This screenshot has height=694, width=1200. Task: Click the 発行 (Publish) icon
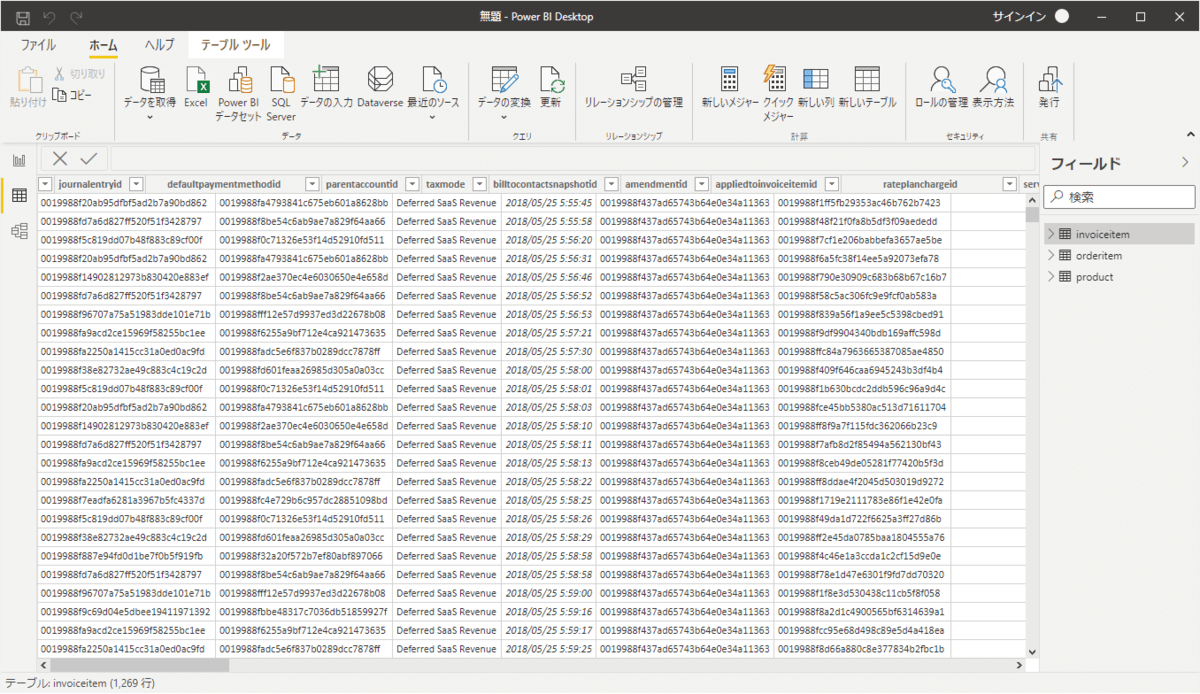[x=1049, y=81]
